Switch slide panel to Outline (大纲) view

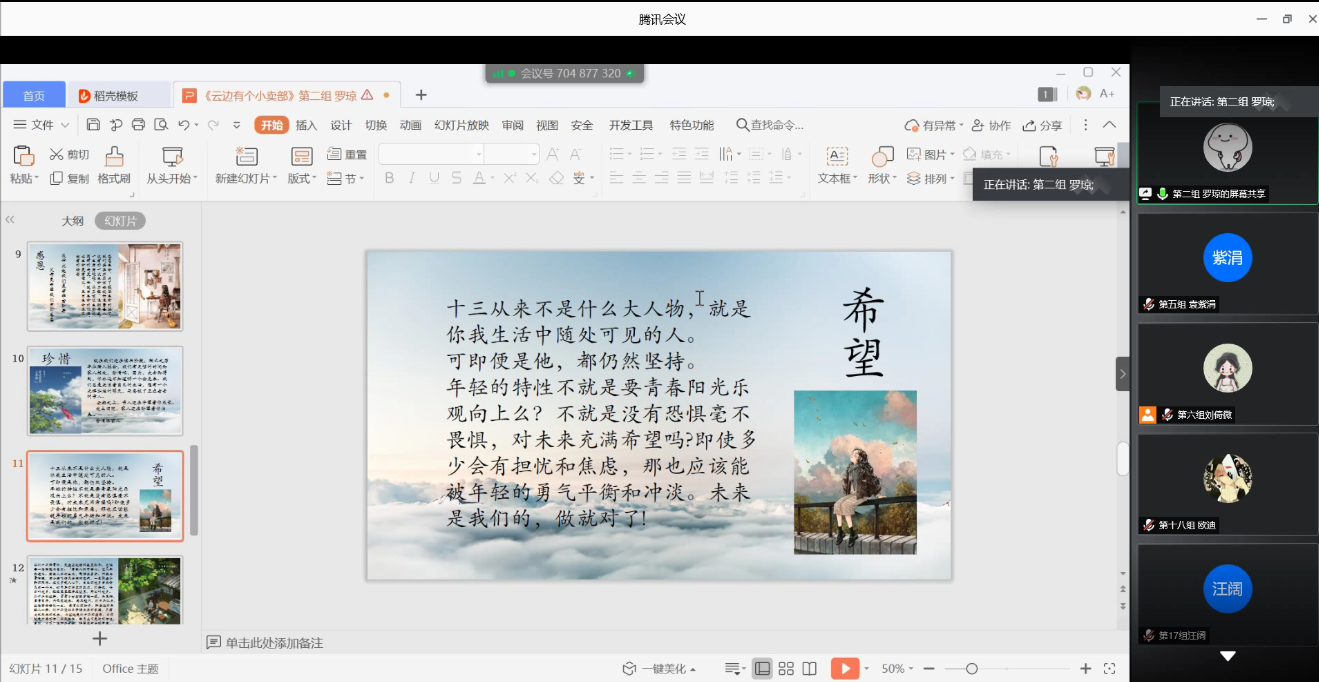tap(73, 221)
